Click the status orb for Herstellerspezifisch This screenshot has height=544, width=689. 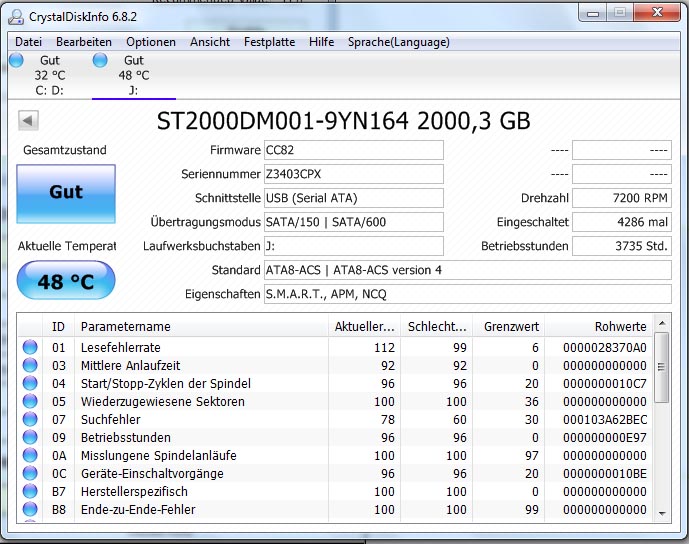(x=30, y=491)
